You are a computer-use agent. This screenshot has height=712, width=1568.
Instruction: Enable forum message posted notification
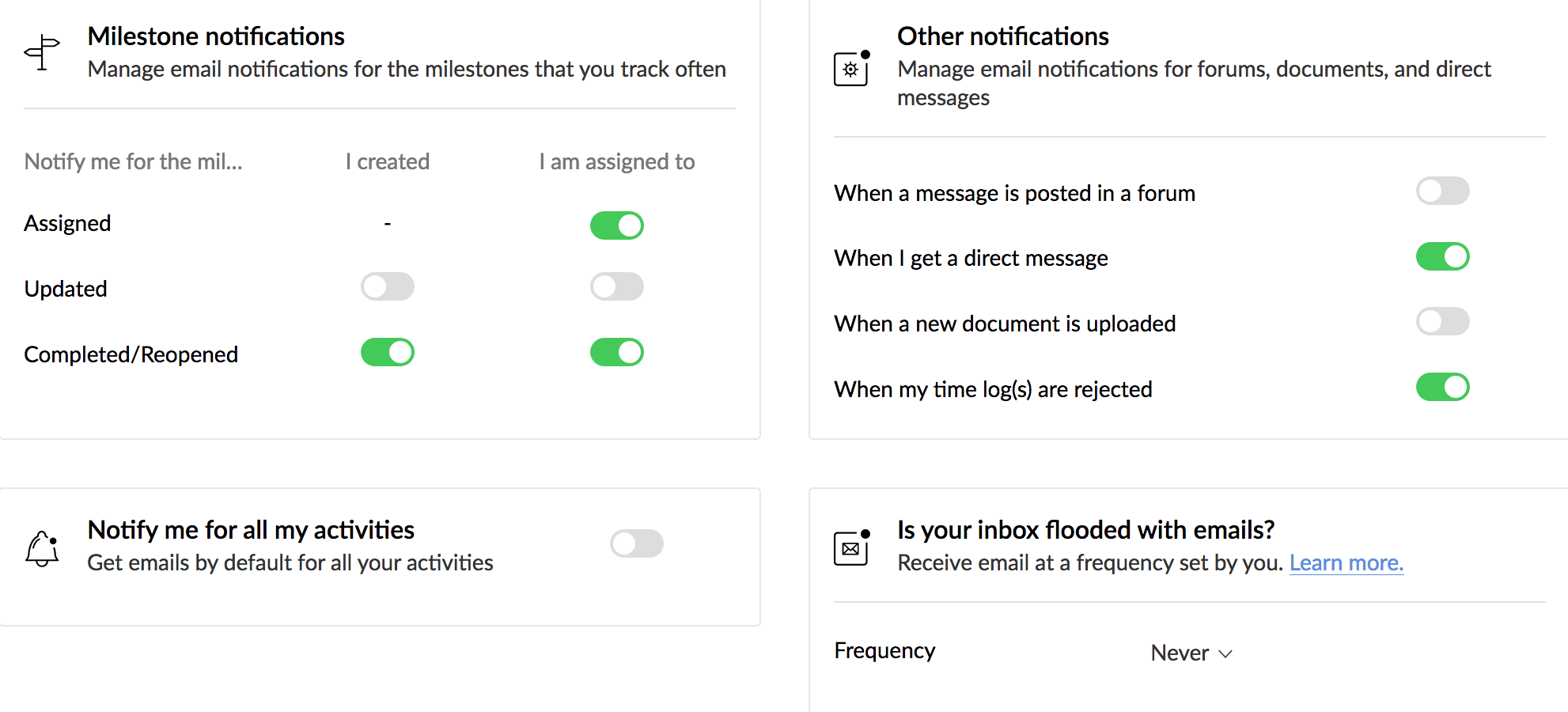coord(1443,191)
